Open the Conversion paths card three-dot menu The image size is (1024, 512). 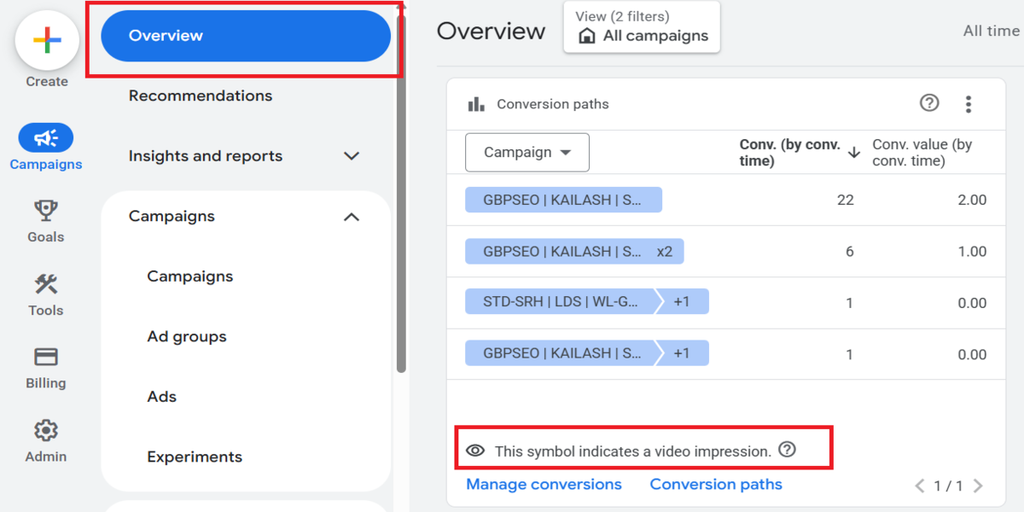pos(968,104)
